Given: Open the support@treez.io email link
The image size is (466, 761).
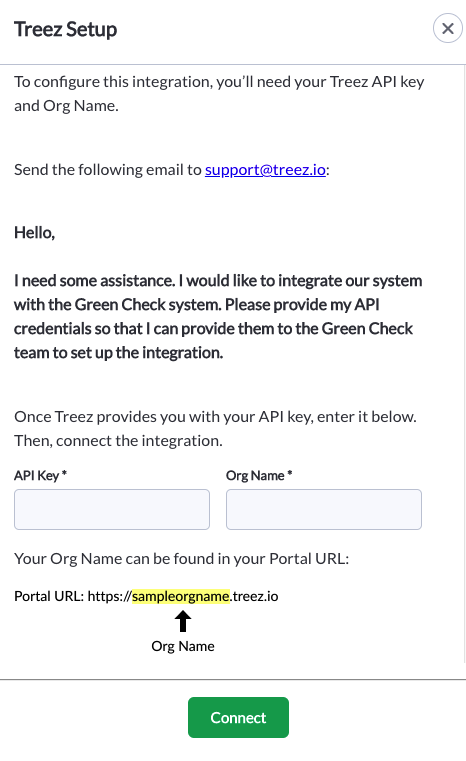Looking at the screenshot, I should coord(265,170).
